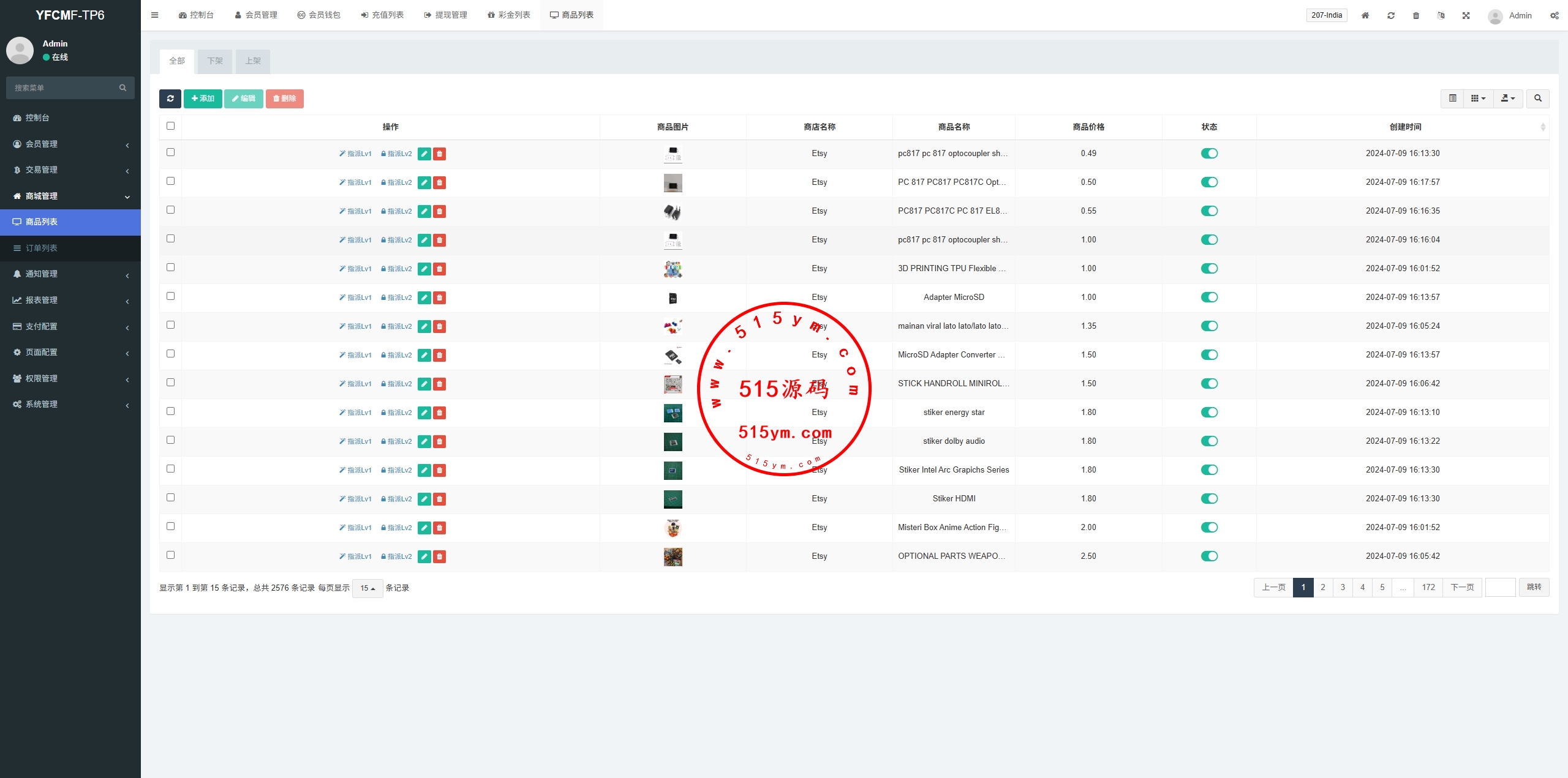Click the hamburger sidebar toggle icon
Viewport: 1568px width, 778px height.
(155, 15)
